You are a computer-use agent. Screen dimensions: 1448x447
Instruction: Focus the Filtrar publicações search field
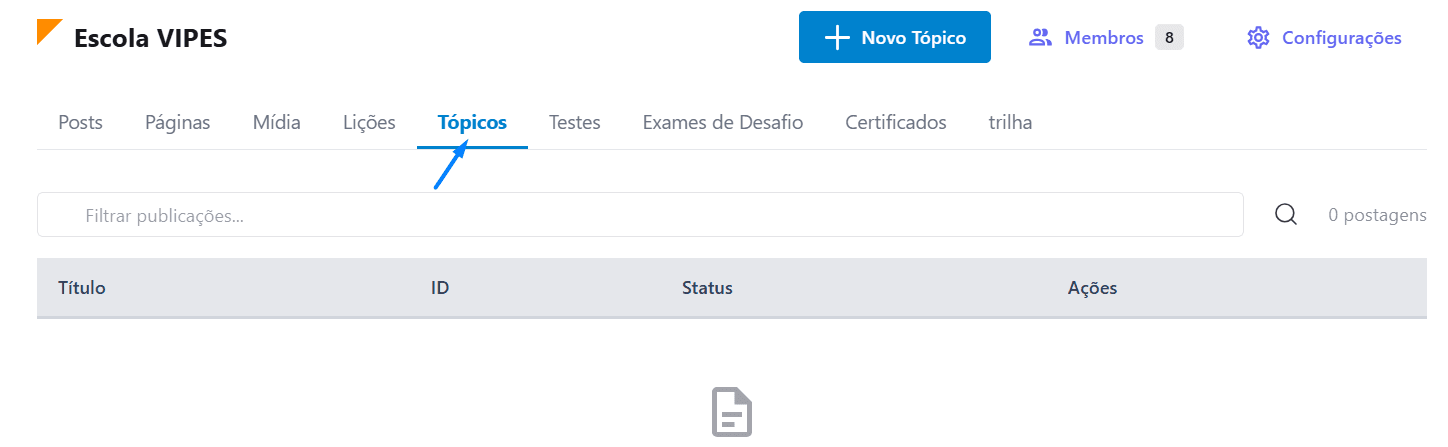click(x=640, y=215)
